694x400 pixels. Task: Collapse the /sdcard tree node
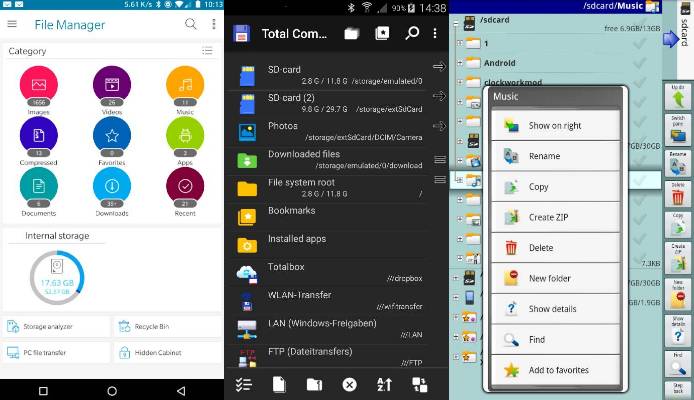point(456,23)
